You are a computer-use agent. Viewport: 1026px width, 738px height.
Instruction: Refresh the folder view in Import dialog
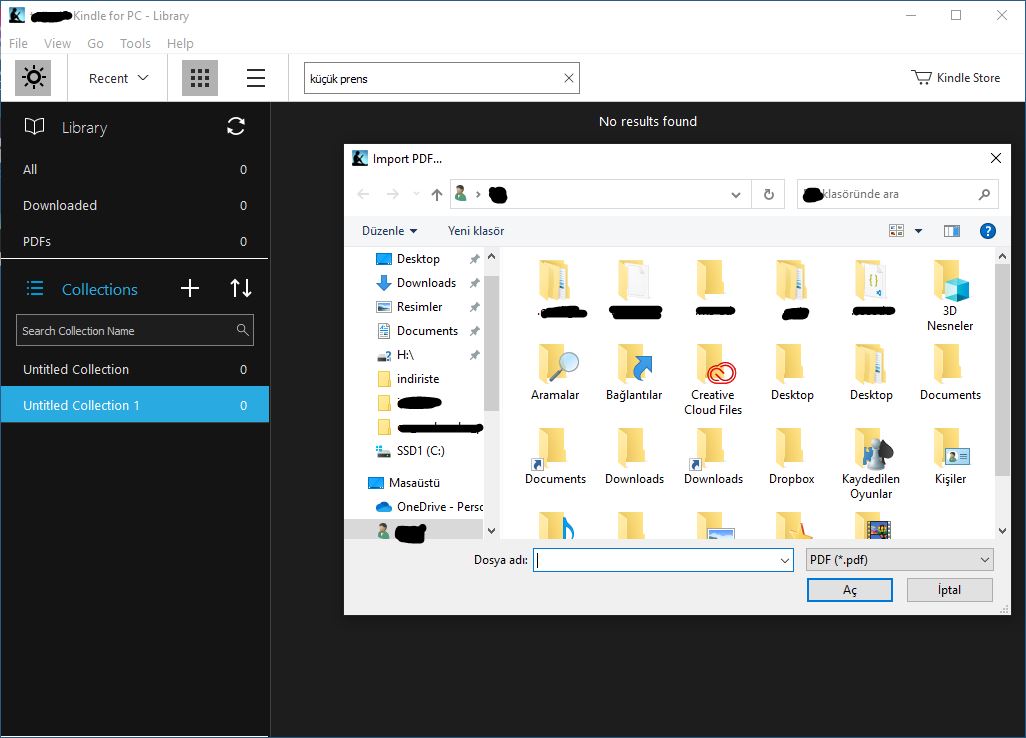[x=769, y=194]
